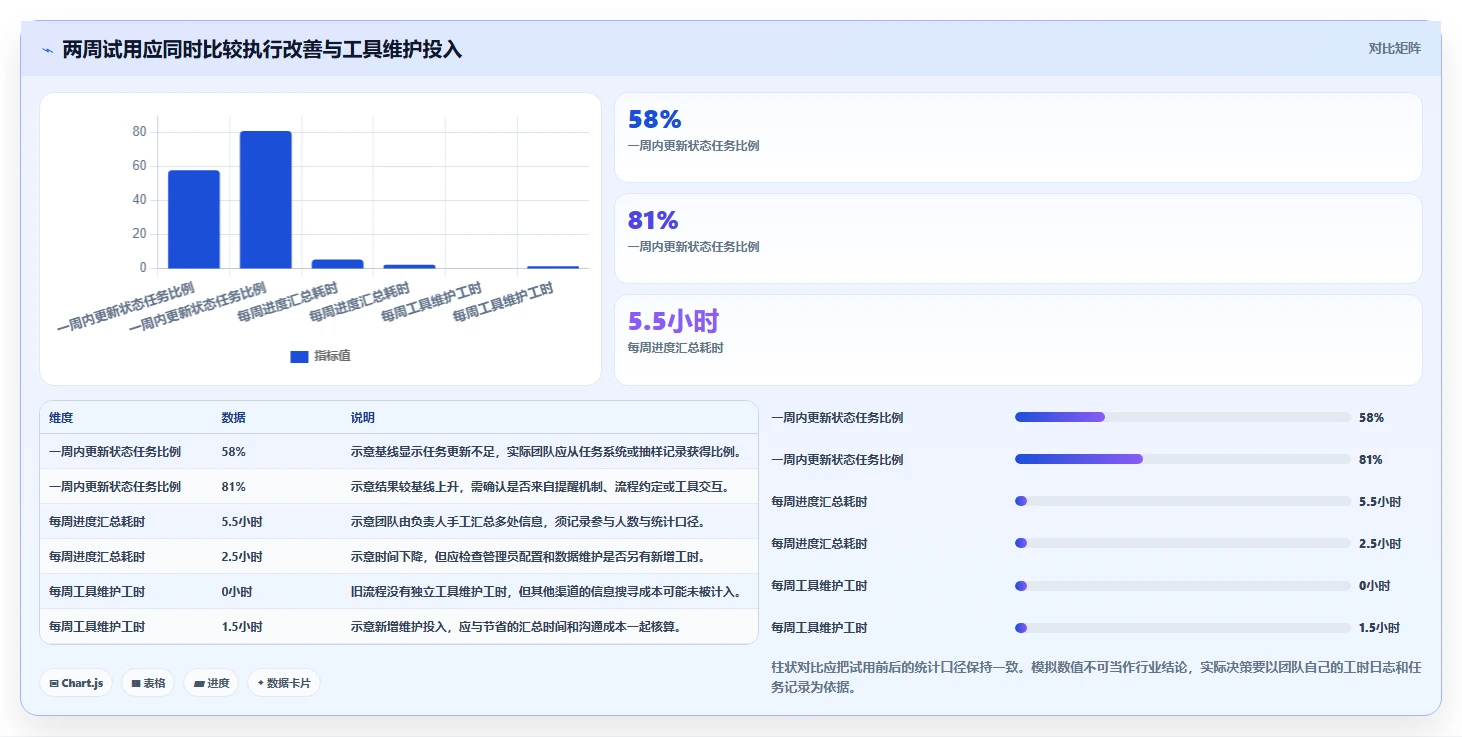Screen dimensions: 1462x737
Task: Open the 58% data card
Action: (1018, 137)
